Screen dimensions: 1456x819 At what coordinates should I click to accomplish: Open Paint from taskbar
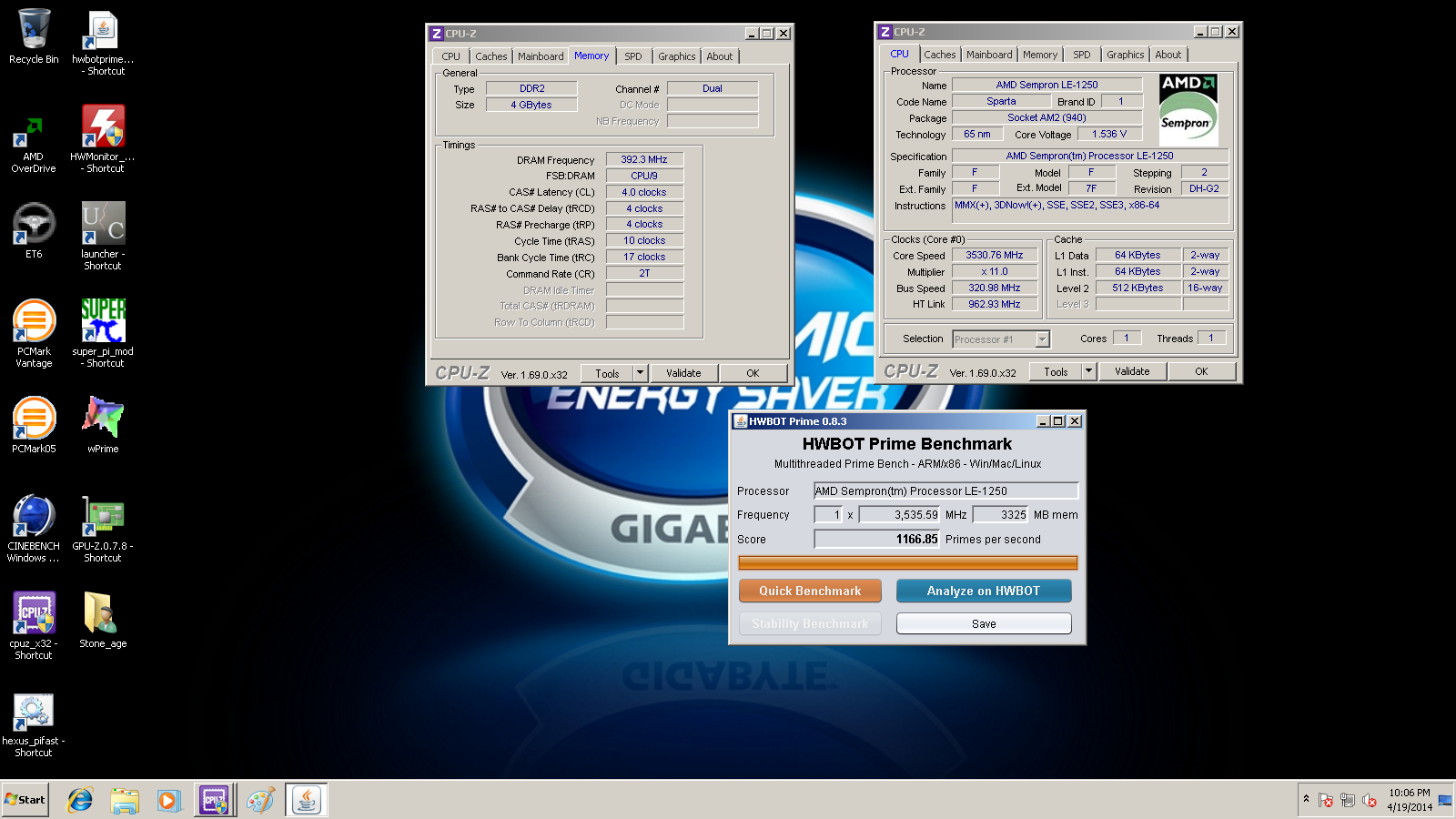click(260, 800)
